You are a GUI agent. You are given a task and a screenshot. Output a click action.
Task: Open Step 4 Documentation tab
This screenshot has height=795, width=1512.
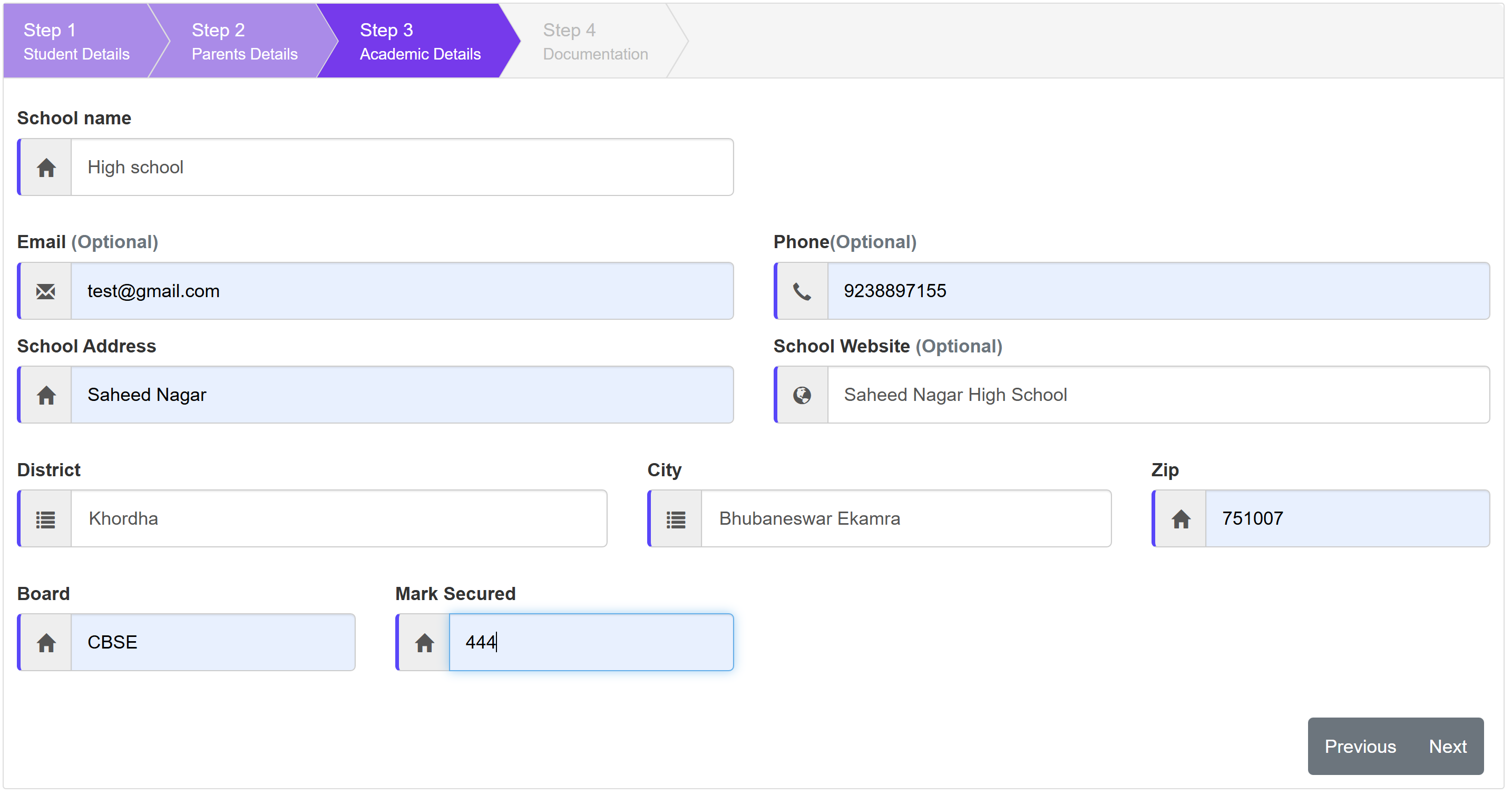pyautogui.click(x=595, y=41)
